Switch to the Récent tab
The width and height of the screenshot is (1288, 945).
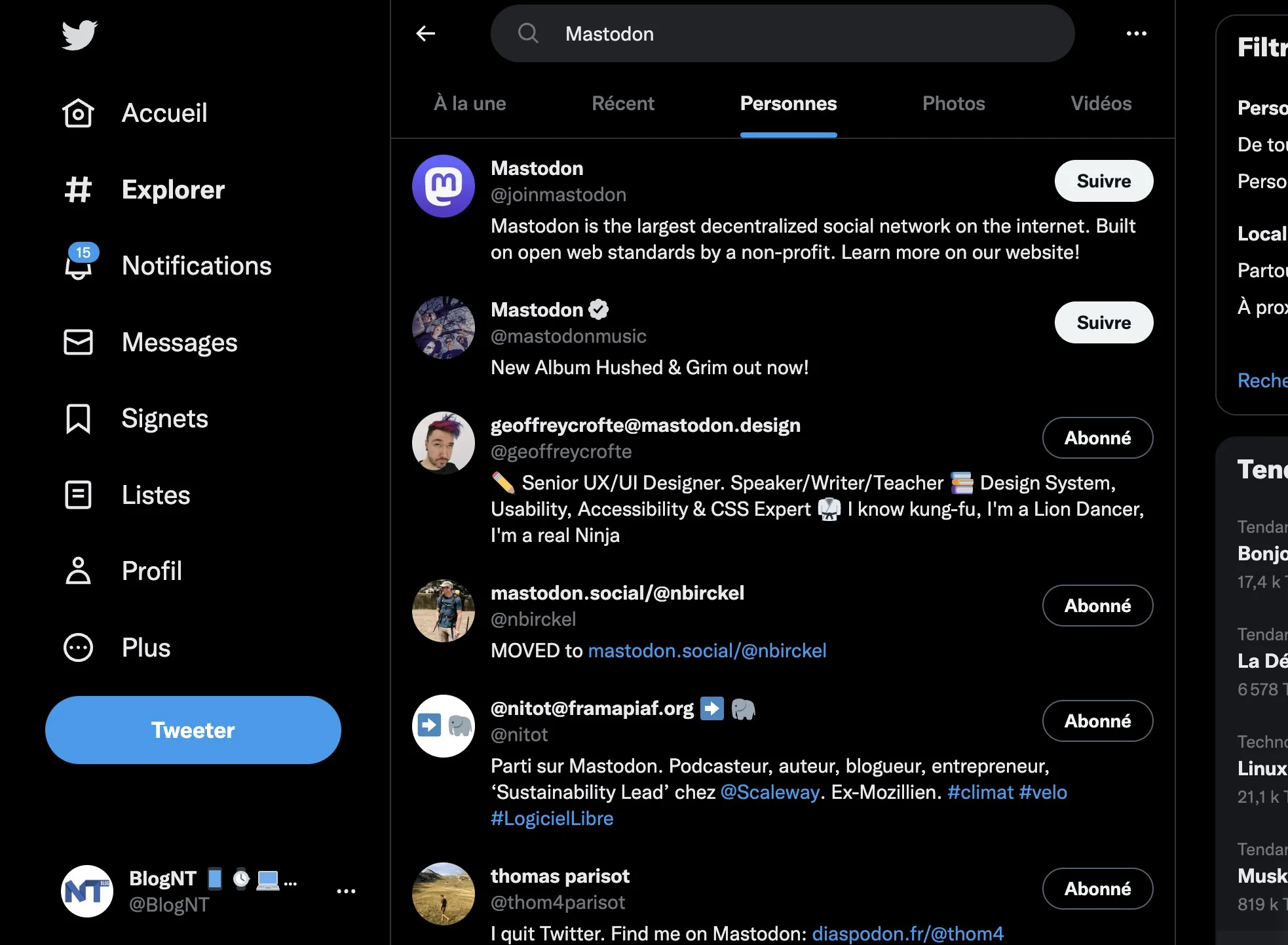pyautogui.click(x=622, y=104)
